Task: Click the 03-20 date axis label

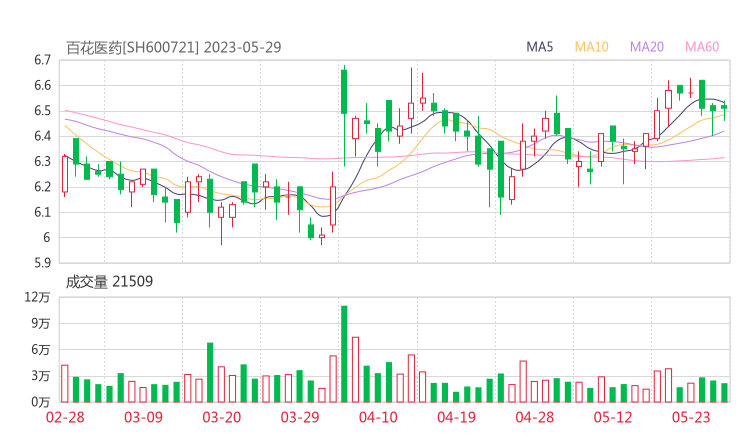Action: [x=222, y=417]
